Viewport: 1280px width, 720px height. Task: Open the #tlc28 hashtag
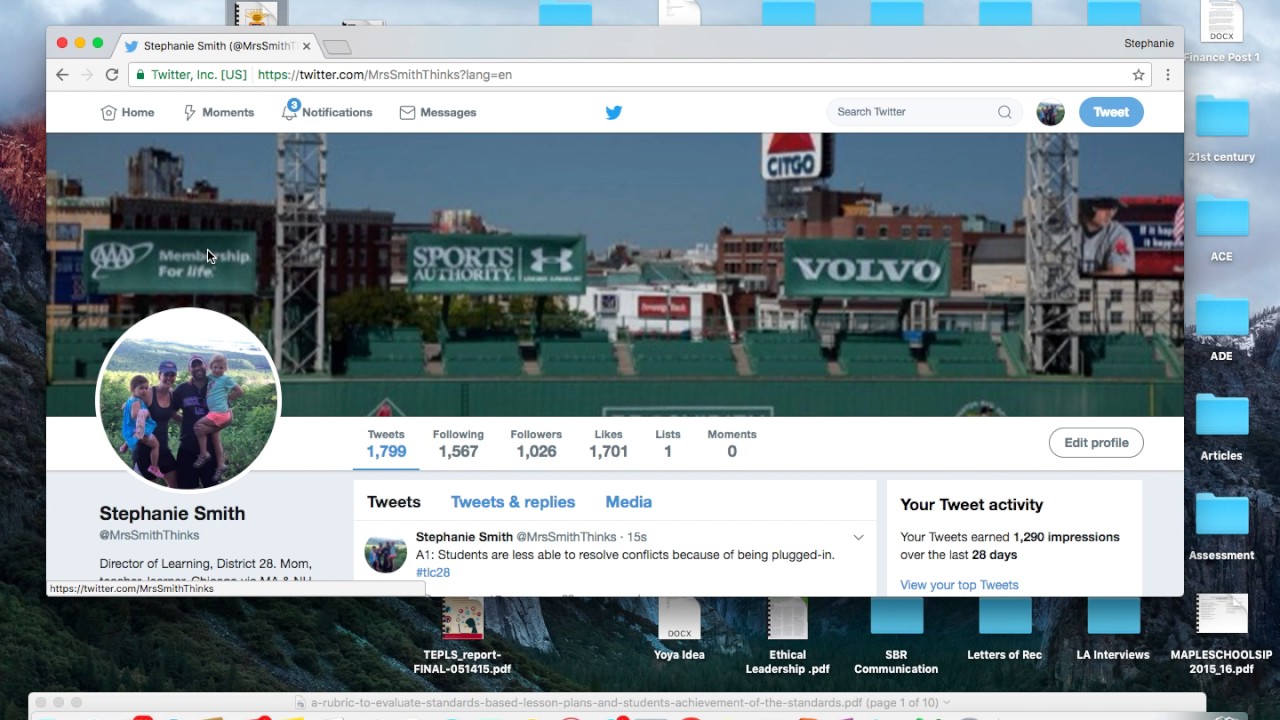433,573
